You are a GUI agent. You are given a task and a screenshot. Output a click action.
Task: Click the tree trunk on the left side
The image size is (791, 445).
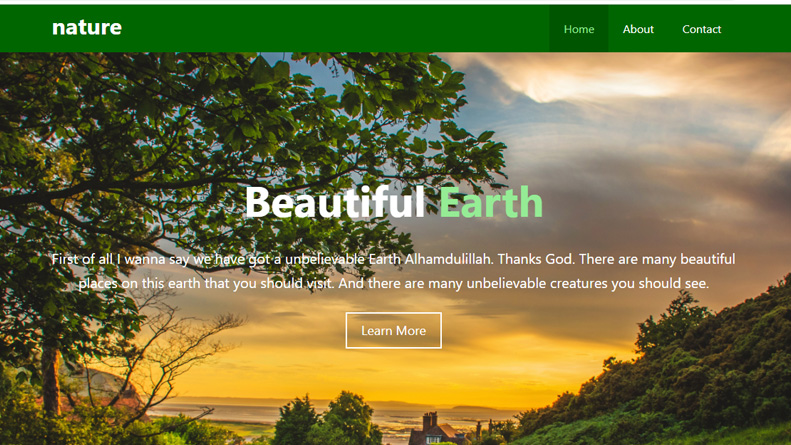(50, 378)
